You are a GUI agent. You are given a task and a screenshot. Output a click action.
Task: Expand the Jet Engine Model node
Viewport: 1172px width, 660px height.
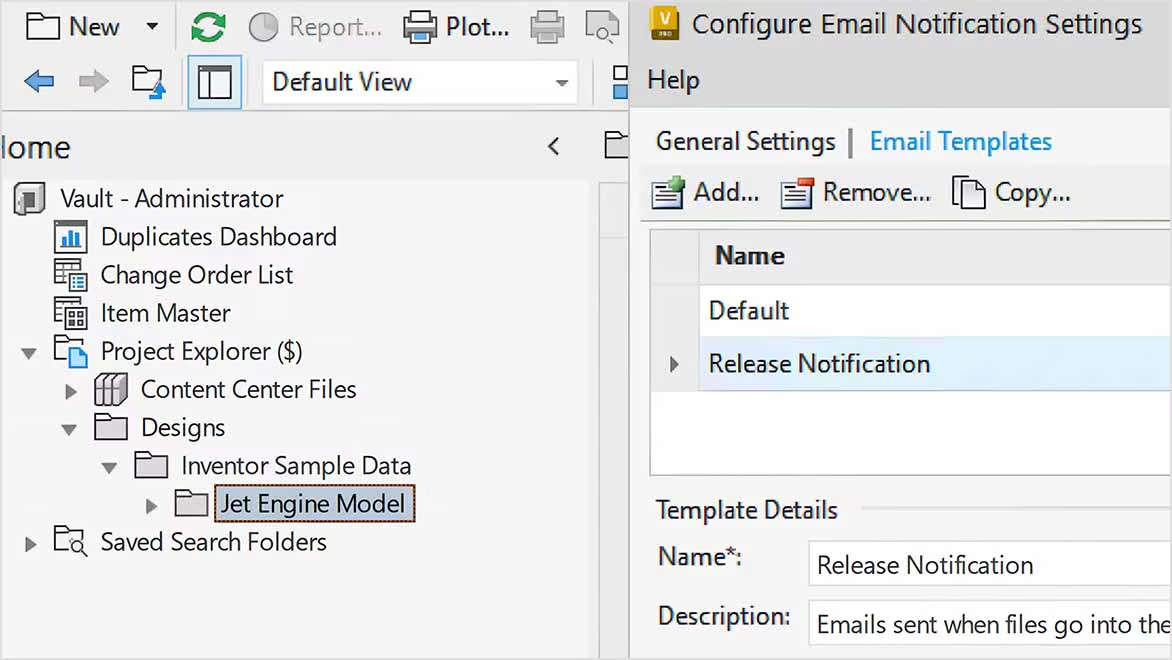pyautogui.click(x=151, y=506)
